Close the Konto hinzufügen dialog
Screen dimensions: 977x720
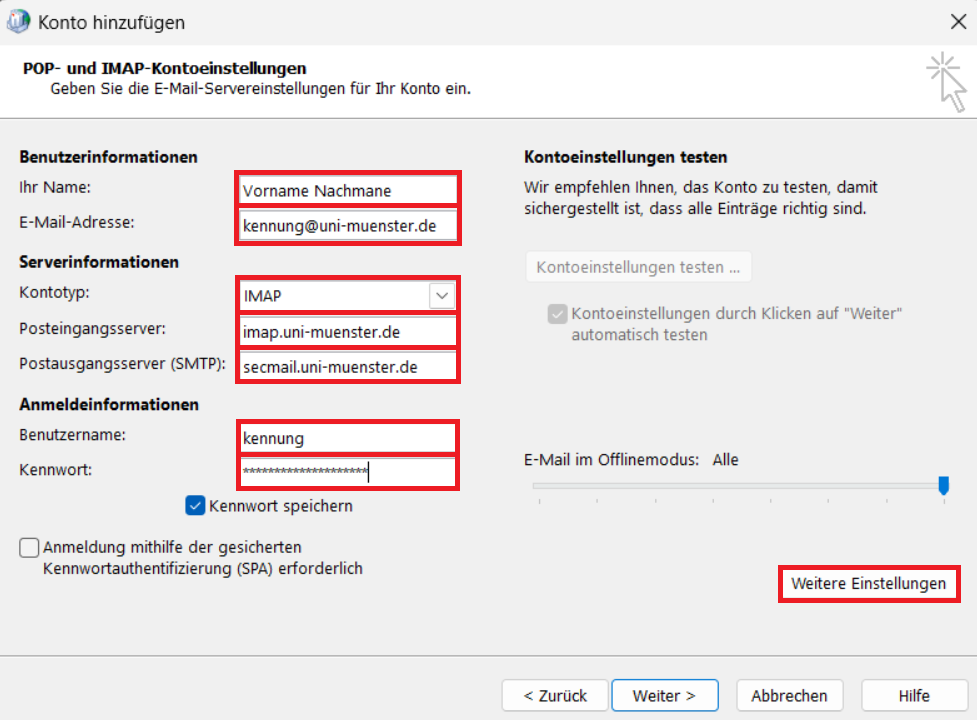pyautogui.click(x=956, y=22)
